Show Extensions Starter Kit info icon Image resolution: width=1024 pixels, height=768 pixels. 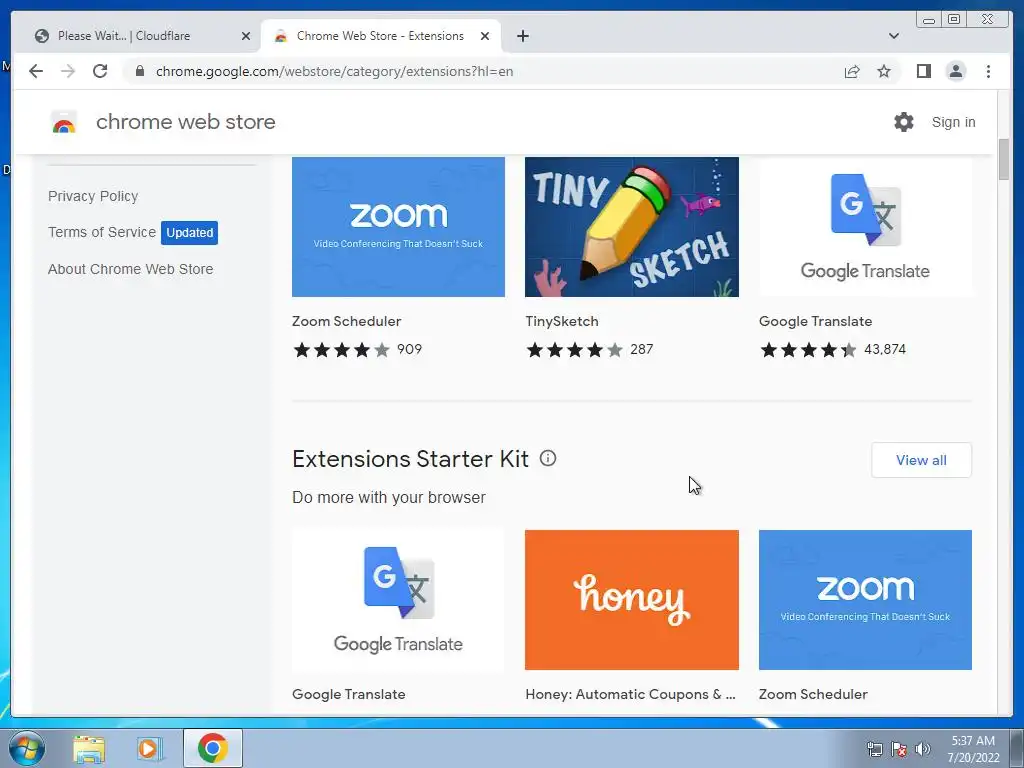coord(548,458)
